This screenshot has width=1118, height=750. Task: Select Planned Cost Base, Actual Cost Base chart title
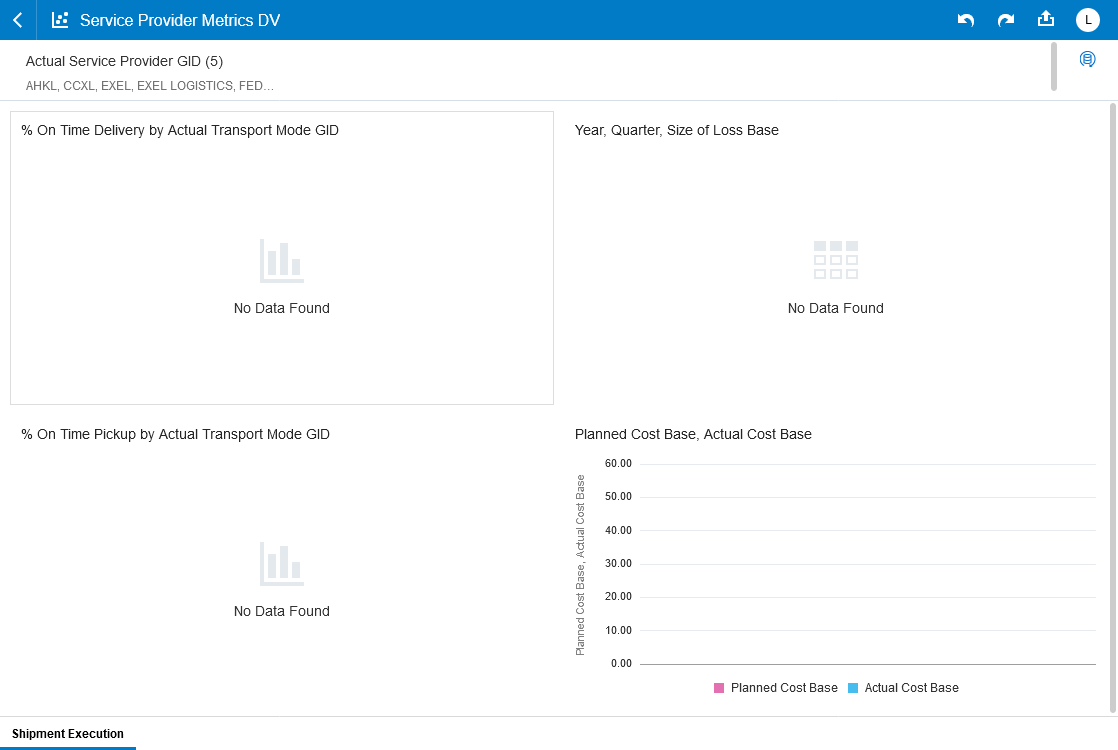coord(693,434)
